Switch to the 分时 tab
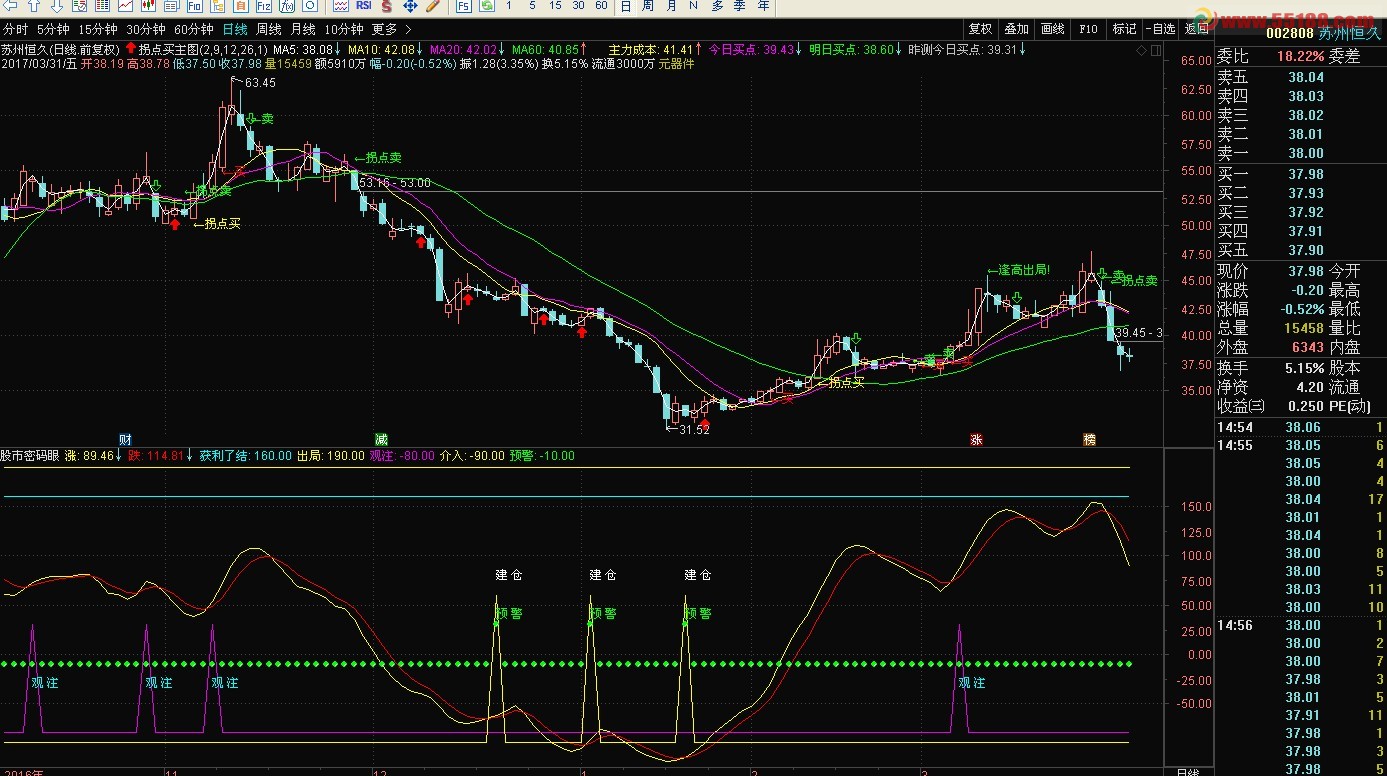Viewport: 1387px width, 776px height. pos(15,29)
